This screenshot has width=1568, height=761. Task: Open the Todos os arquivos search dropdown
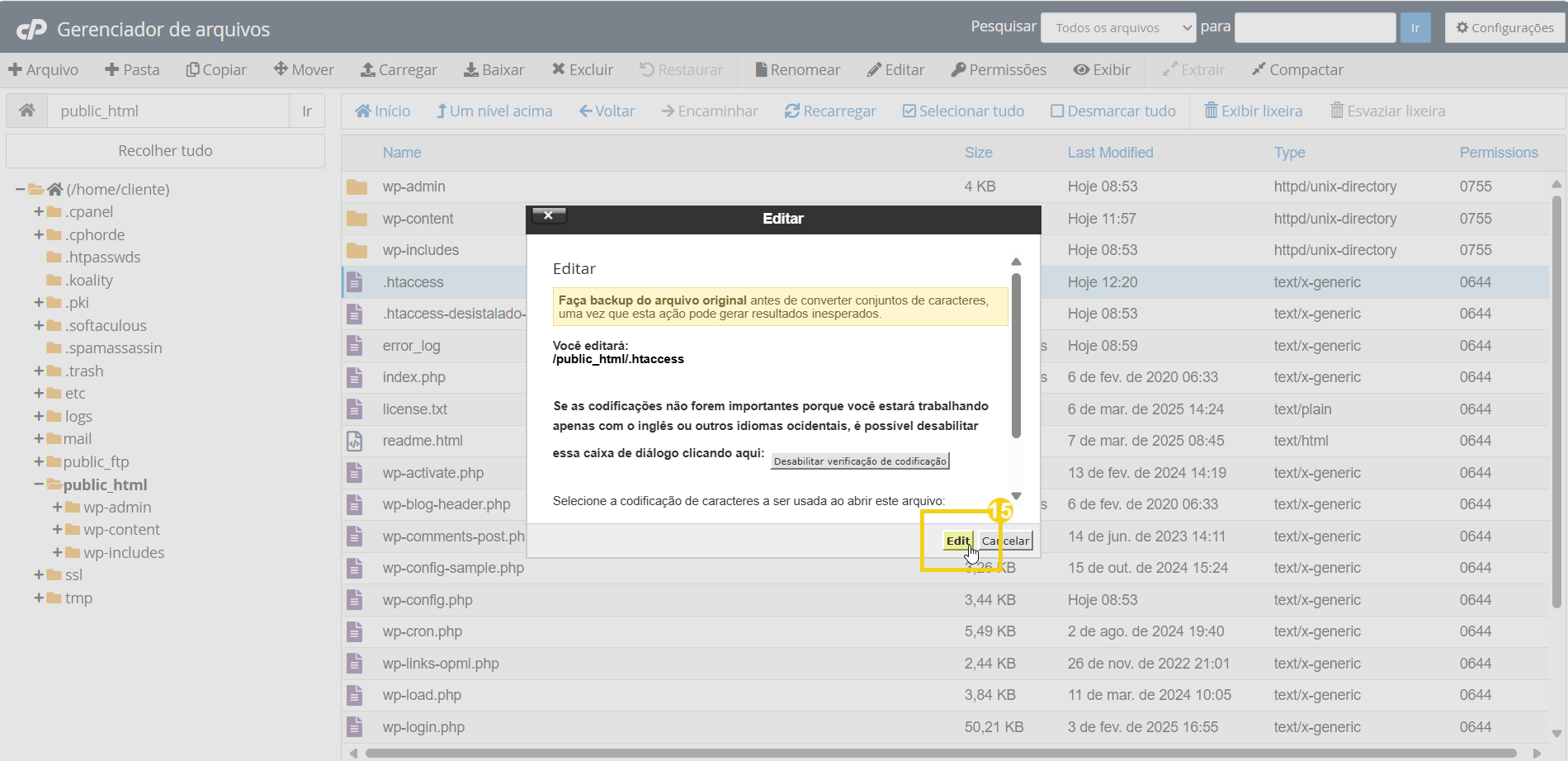tap(1118, 28)
